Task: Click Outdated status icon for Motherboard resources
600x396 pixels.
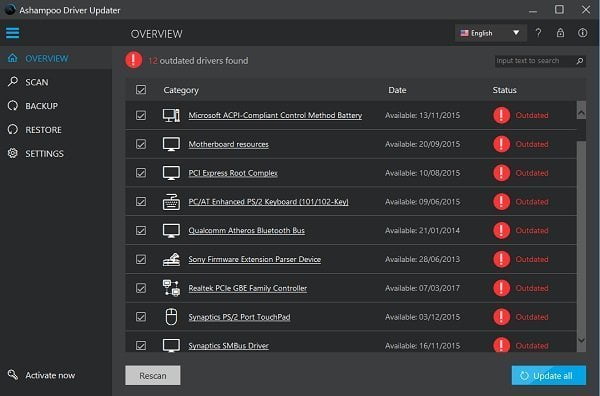Action: (501, 144)
